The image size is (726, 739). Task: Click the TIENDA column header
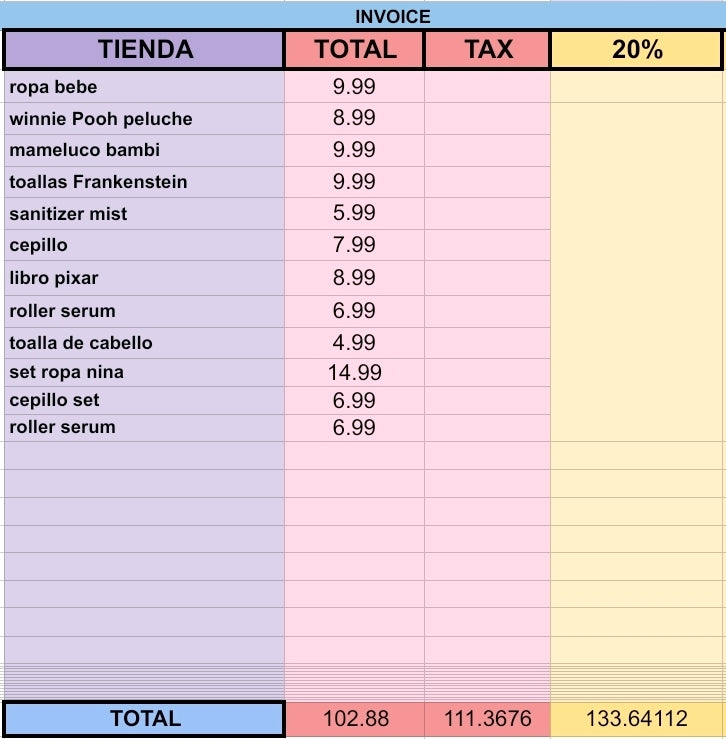pos(144,49)
